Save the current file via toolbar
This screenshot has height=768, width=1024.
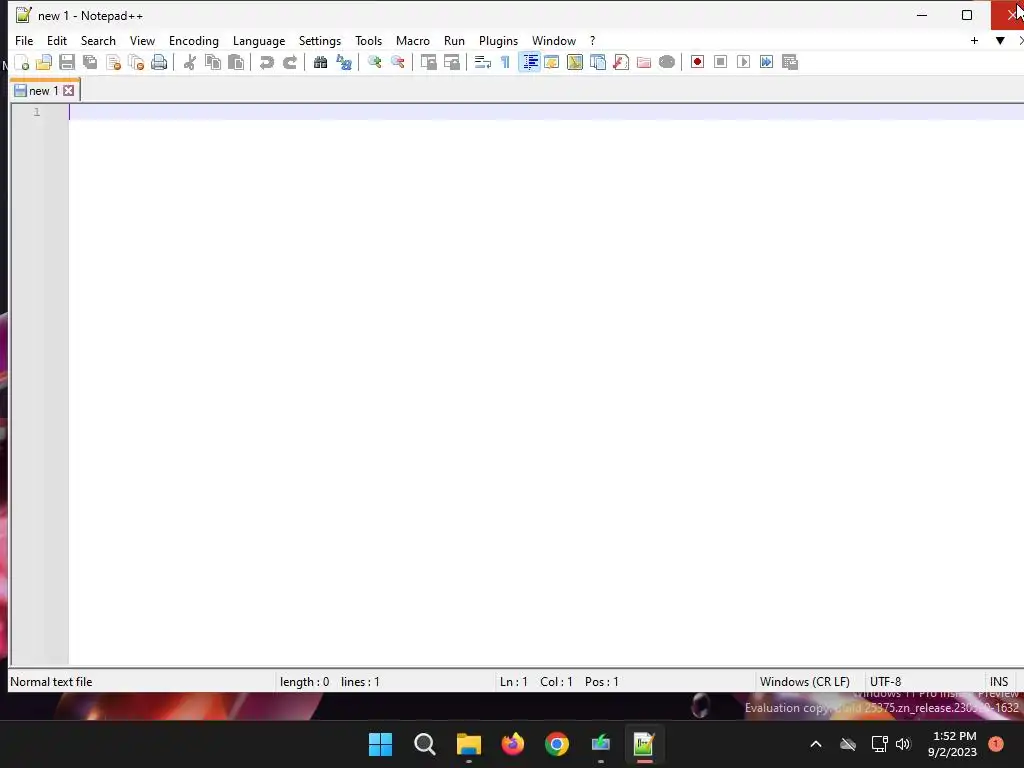67,62
